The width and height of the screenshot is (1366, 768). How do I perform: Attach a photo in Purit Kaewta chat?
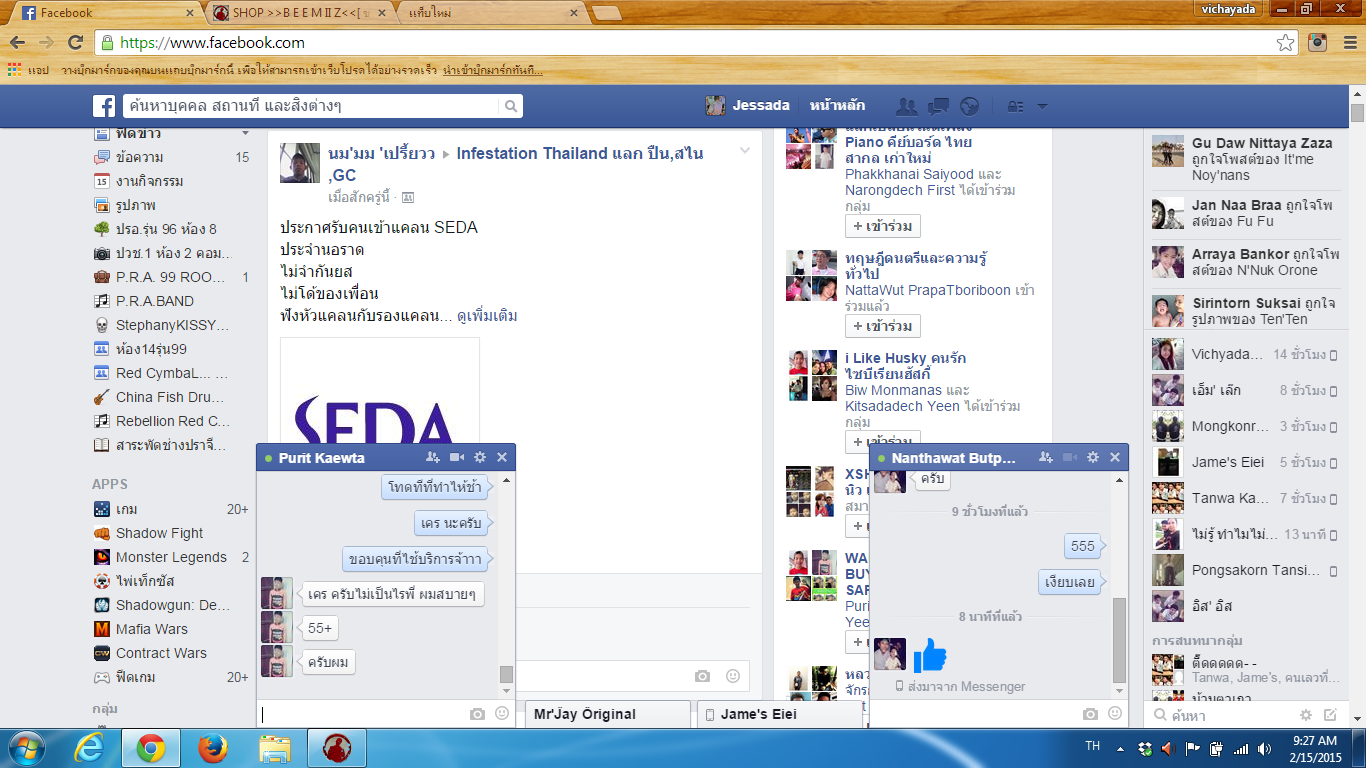coord(478,714)
